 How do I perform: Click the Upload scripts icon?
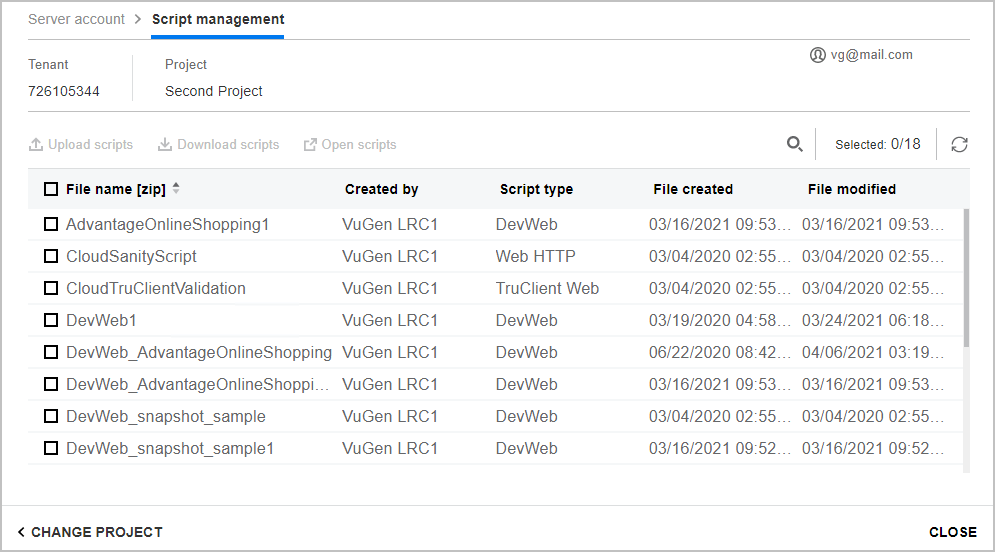pyautogui.click(x=37, y=145)
